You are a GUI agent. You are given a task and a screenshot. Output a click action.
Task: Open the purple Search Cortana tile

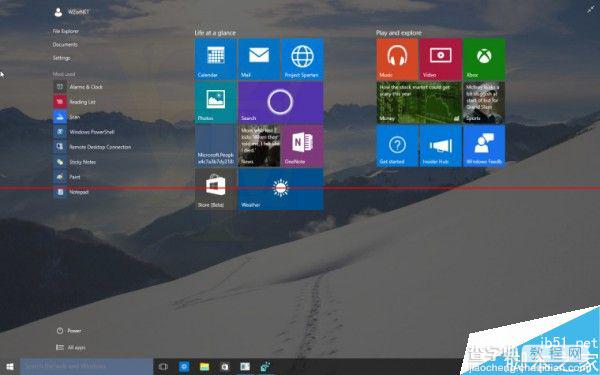tap(280, 102)
